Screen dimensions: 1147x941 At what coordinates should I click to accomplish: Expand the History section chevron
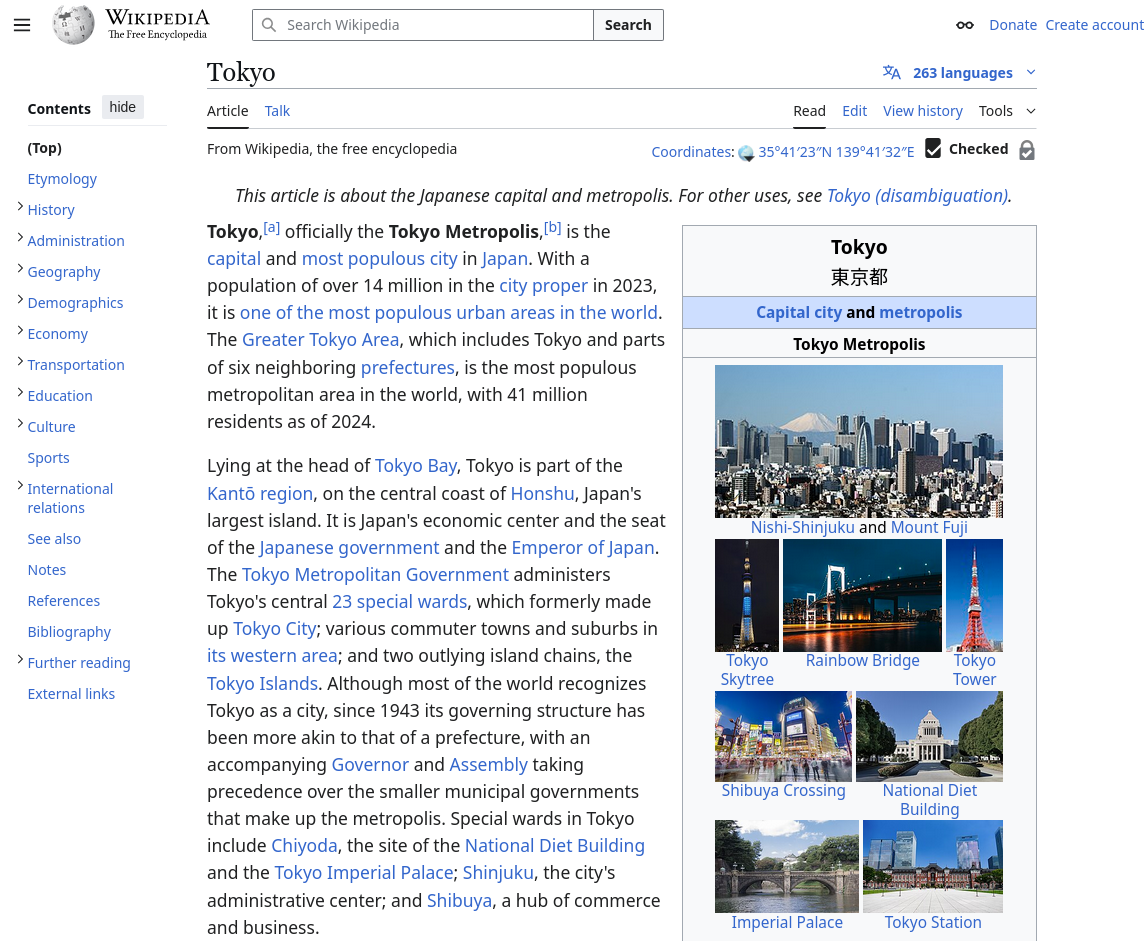(20, 207)
